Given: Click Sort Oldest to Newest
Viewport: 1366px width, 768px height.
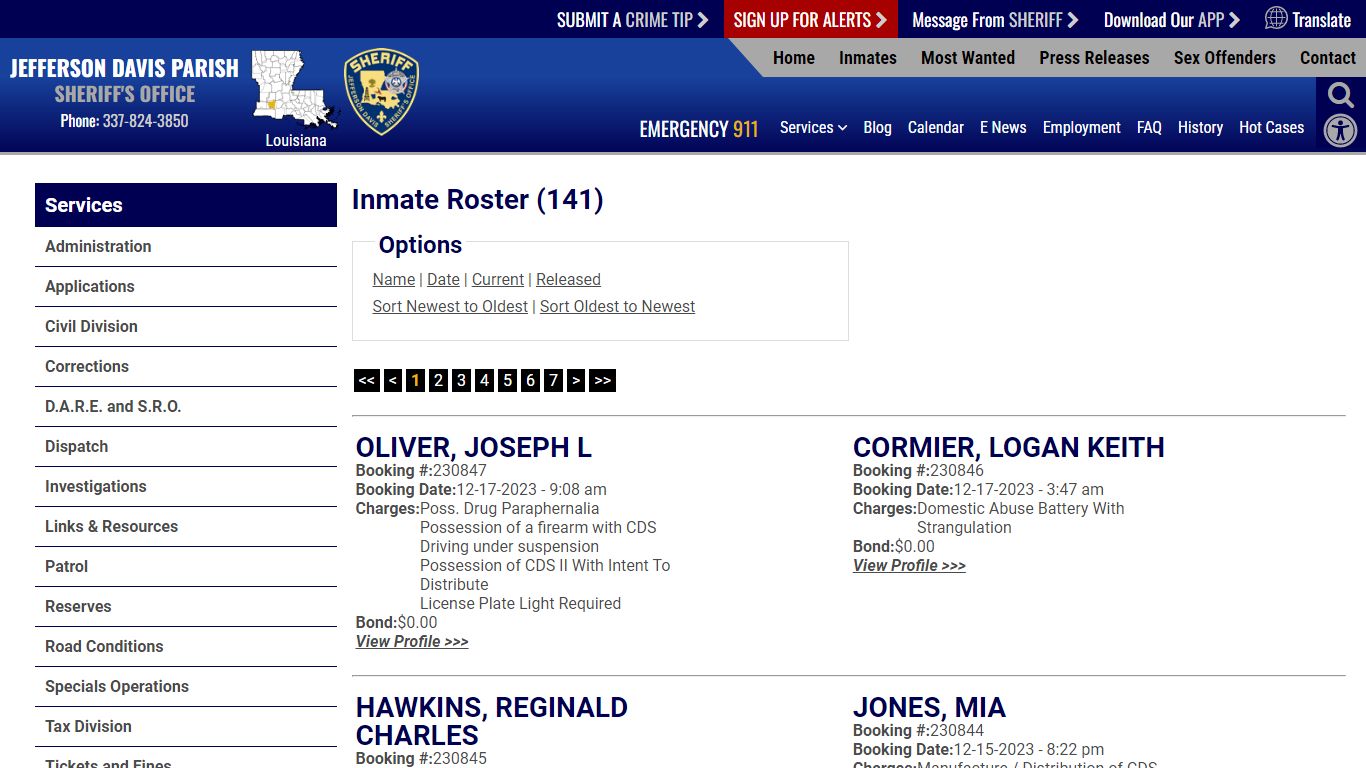Looking at the screenshot, I should (617, 306).
